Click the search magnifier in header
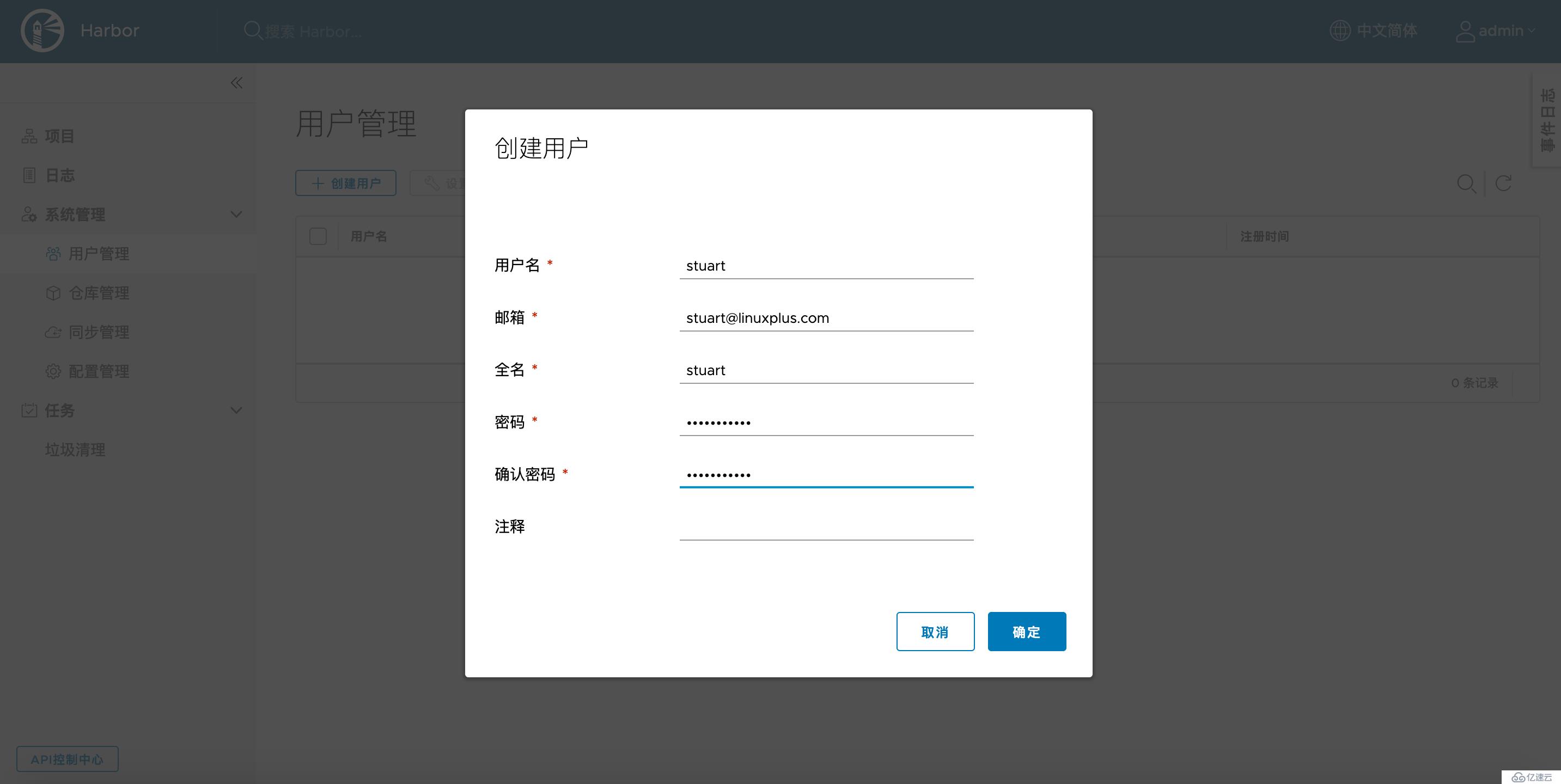The image size is (1561, 784). point(252,30)
